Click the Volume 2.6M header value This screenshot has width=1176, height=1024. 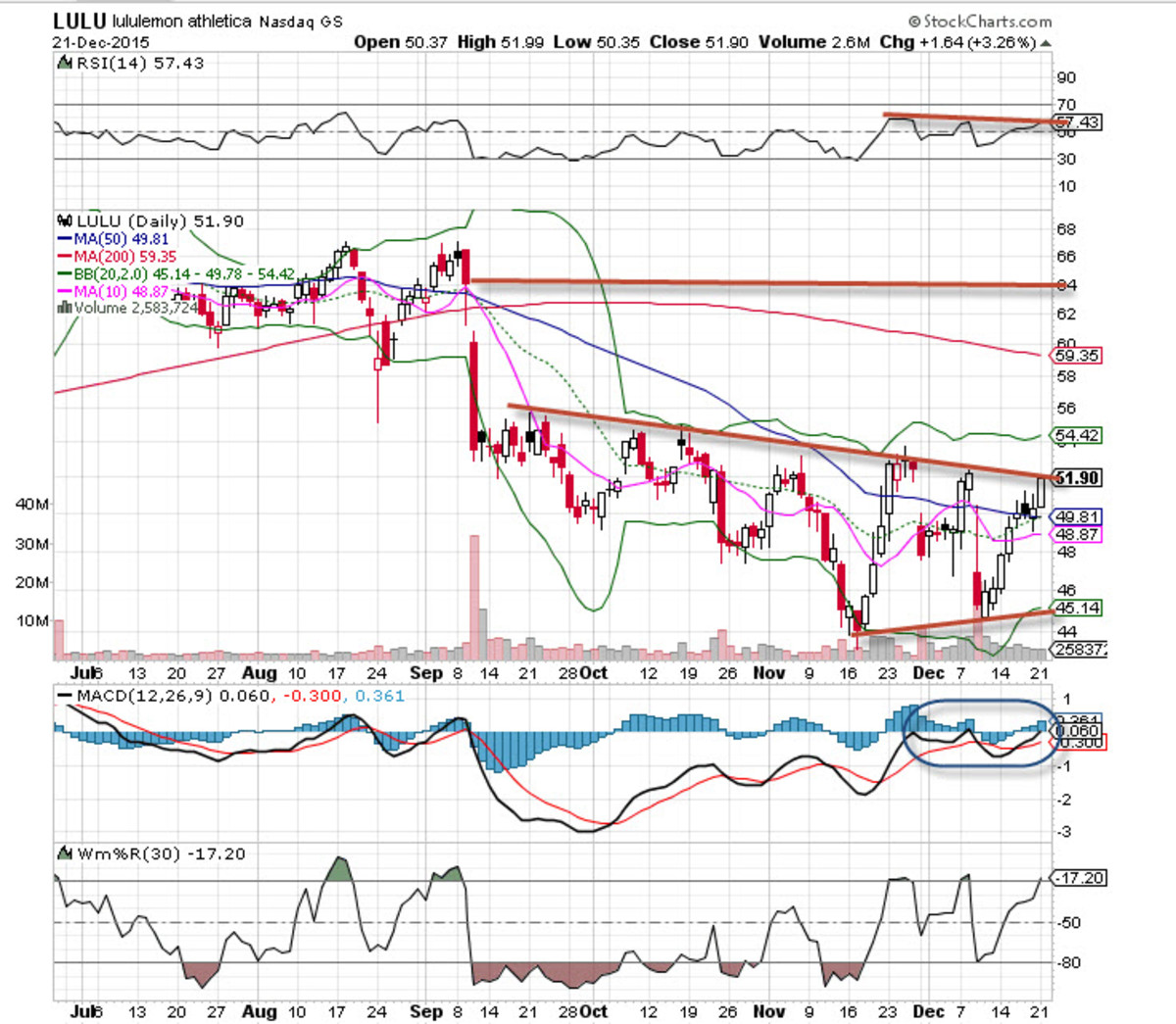(x=813, y=42)
